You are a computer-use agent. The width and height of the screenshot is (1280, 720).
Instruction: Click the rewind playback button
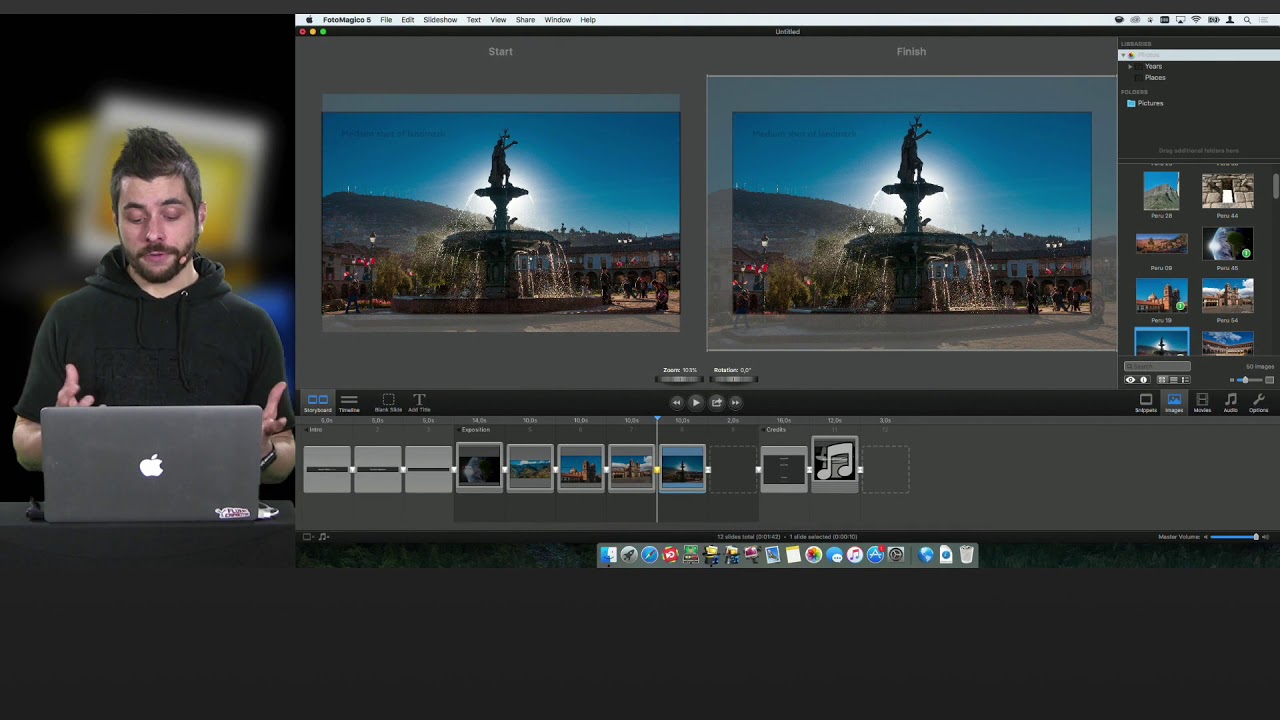coord(676,402)
